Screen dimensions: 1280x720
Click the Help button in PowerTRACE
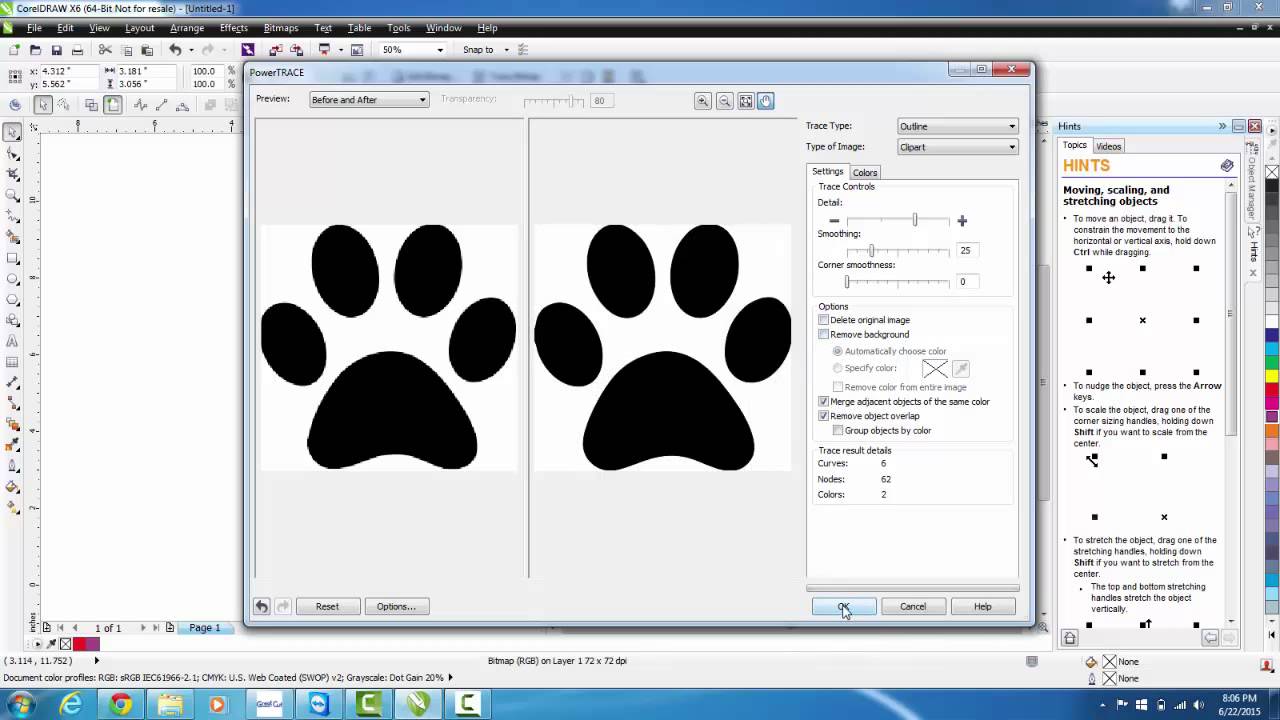983,606
